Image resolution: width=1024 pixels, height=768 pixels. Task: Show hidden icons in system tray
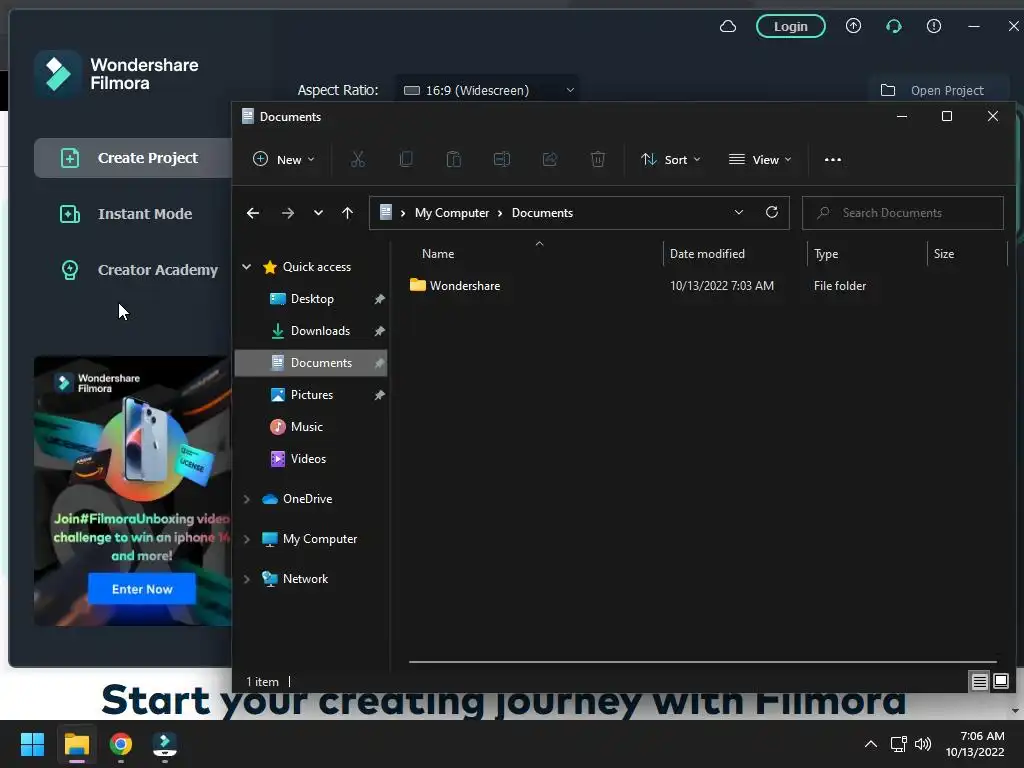click(x=871, y=744)
